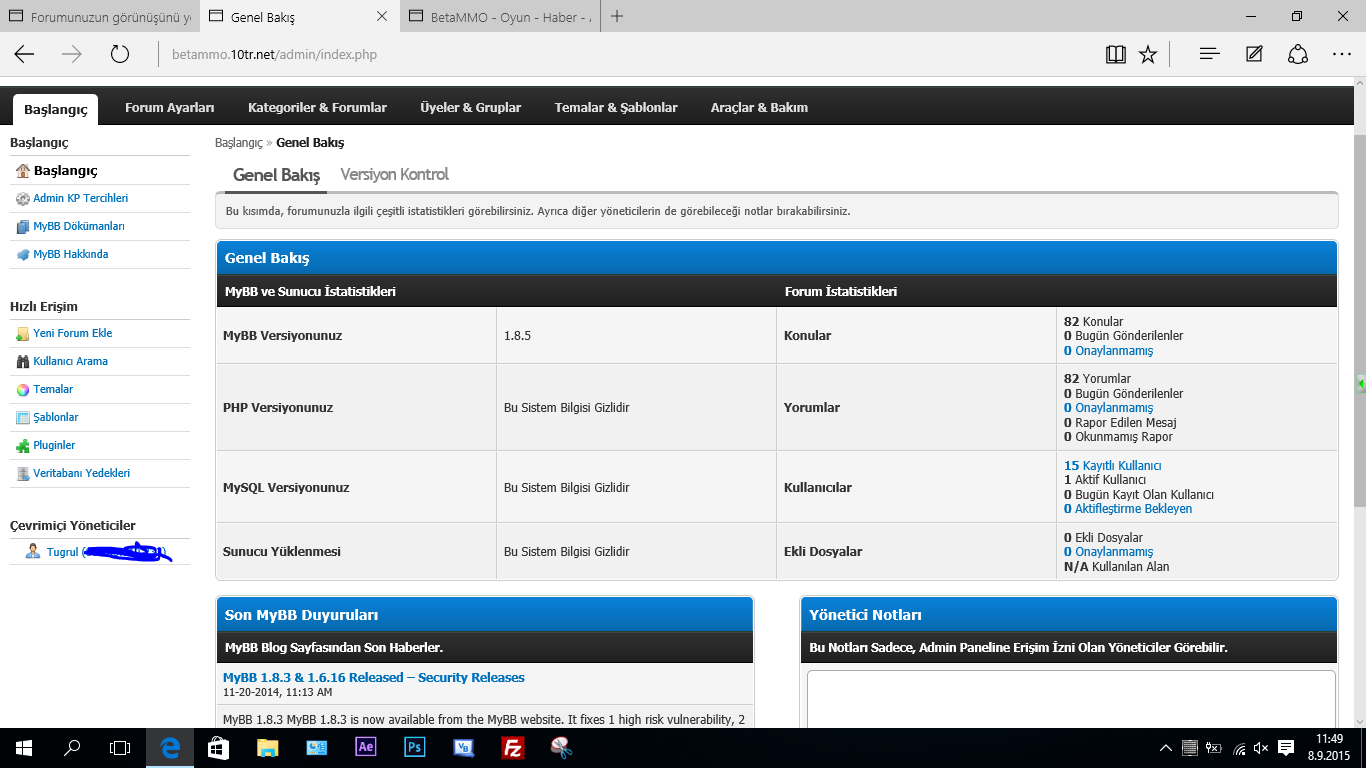The width and height of the screenshot is (1366, 768).
Task: Open the 0 Aktifleştirme Bekleyen link
Action: tap(1128, 509)
